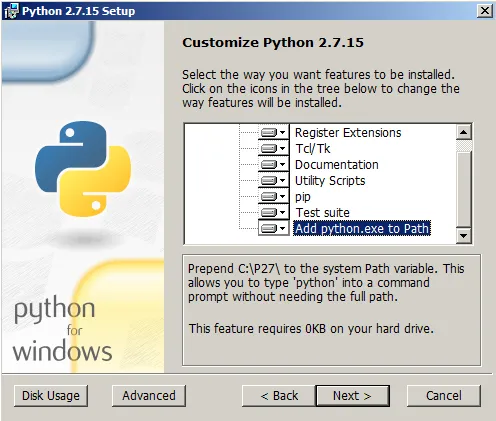Open feature dropdown icon for Documentation
This screenshot has height=421, width=496.
coord(273,165)
